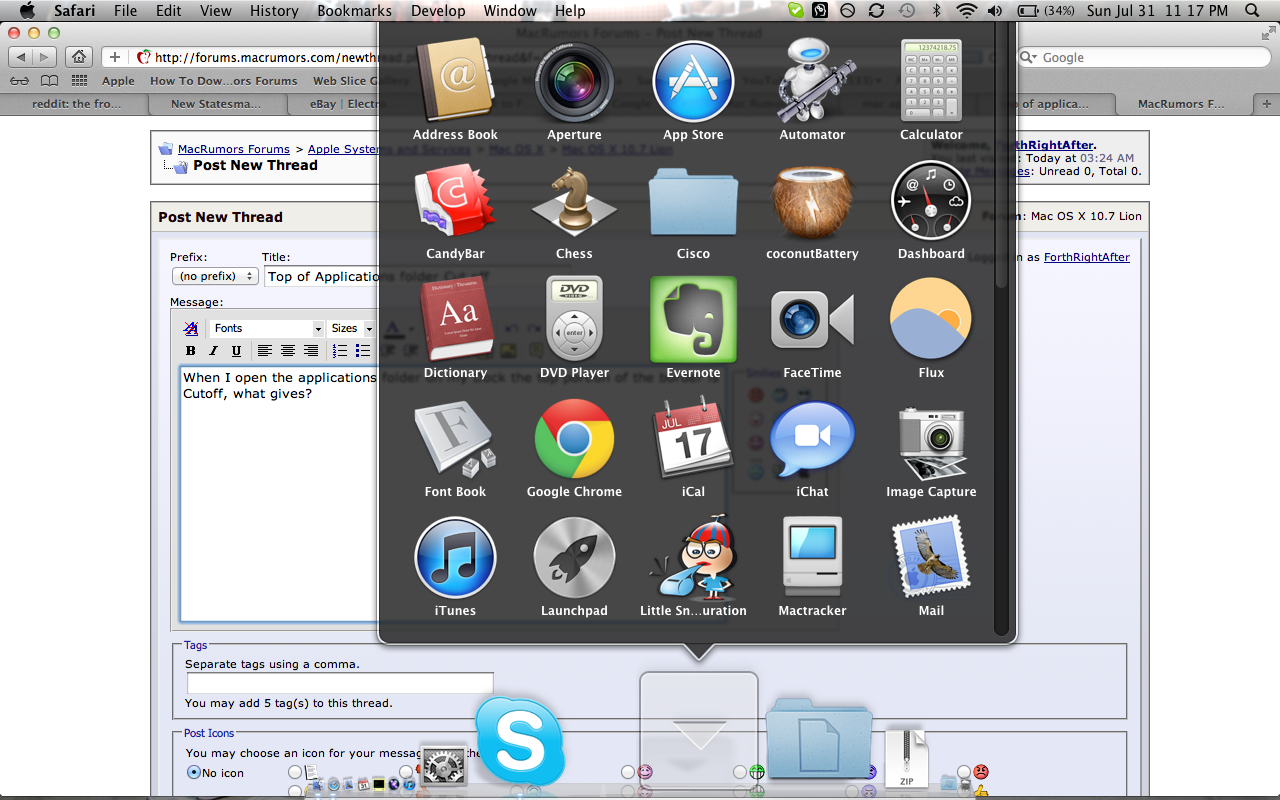Screen dimensions: 1280x800
Task: Align text left in the editor
Action: click(264, 351)
